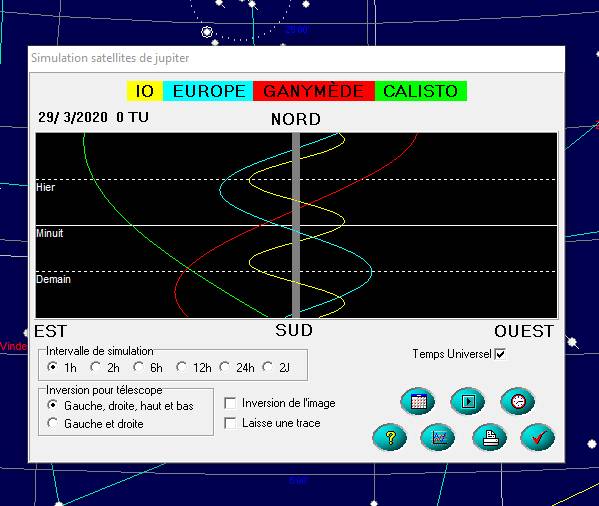The width and height of the screenshot is (599, 506).
Task: Confirm with the red checkmark icon
Action: coord(537,437)
